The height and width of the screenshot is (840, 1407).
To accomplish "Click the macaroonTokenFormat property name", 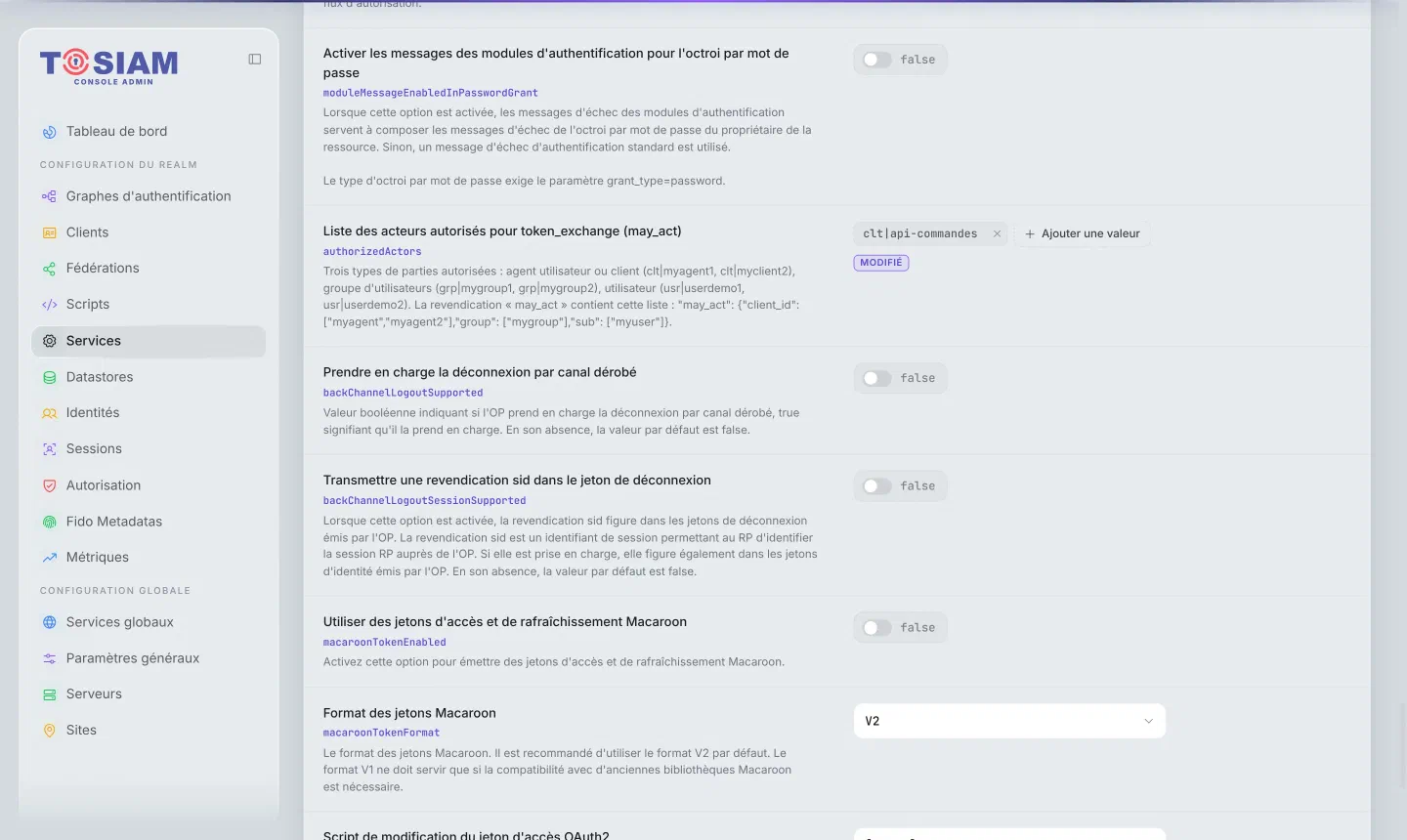I will (x=381, y=733).
